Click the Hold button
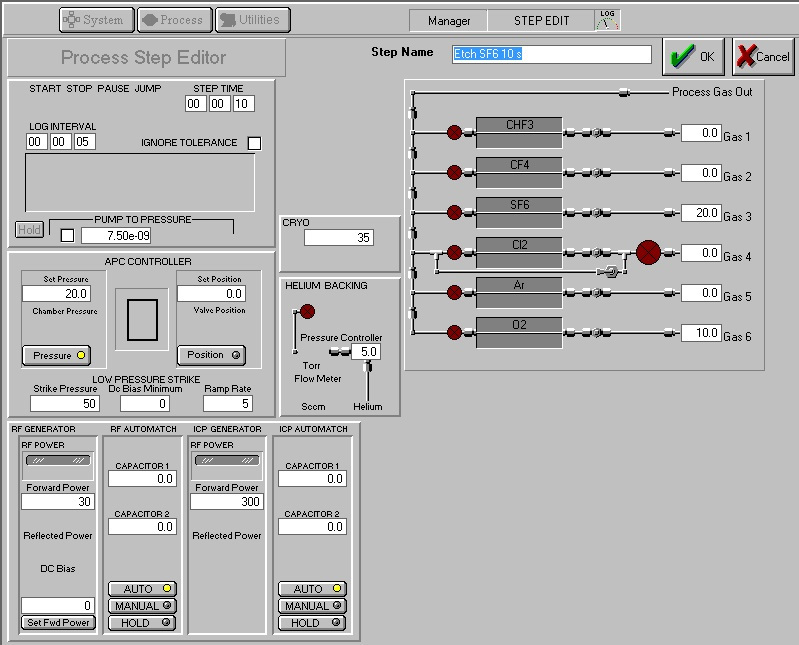799x645 pixels. pyautogui.click(x=29, y=230)
